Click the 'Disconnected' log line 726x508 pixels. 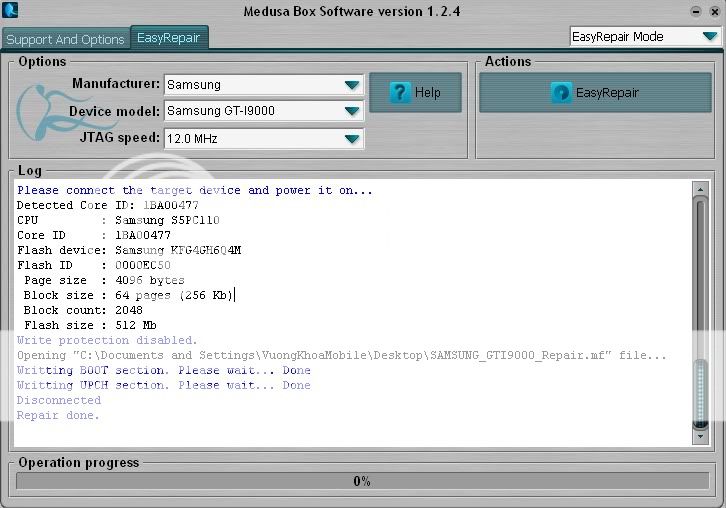59,400
